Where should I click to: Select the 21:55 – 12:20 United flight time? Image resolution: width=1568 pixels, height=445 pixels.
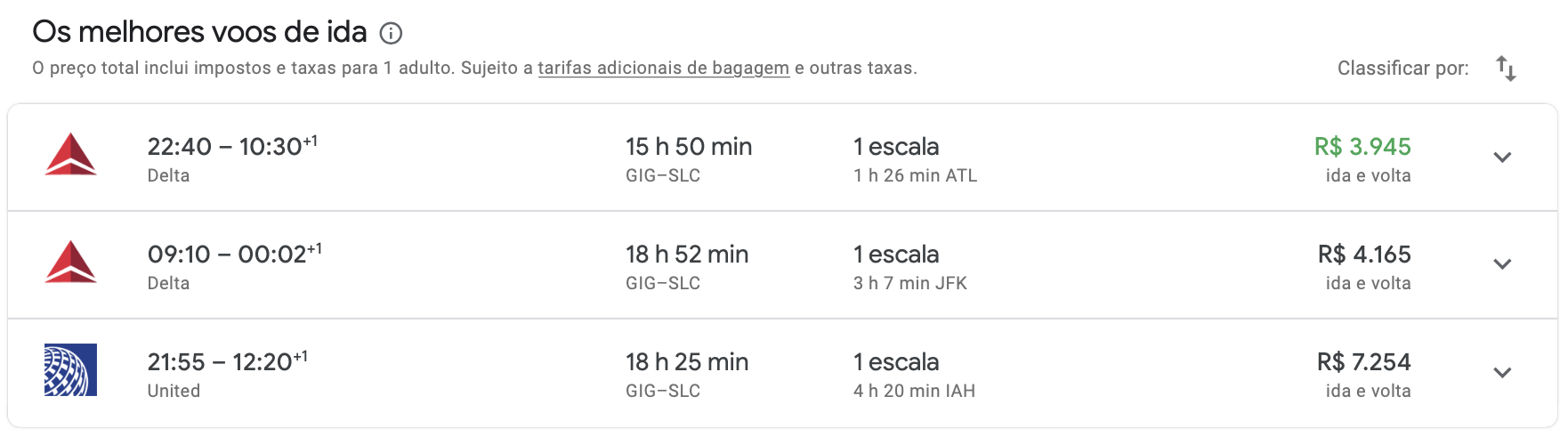tap(227, 361)
